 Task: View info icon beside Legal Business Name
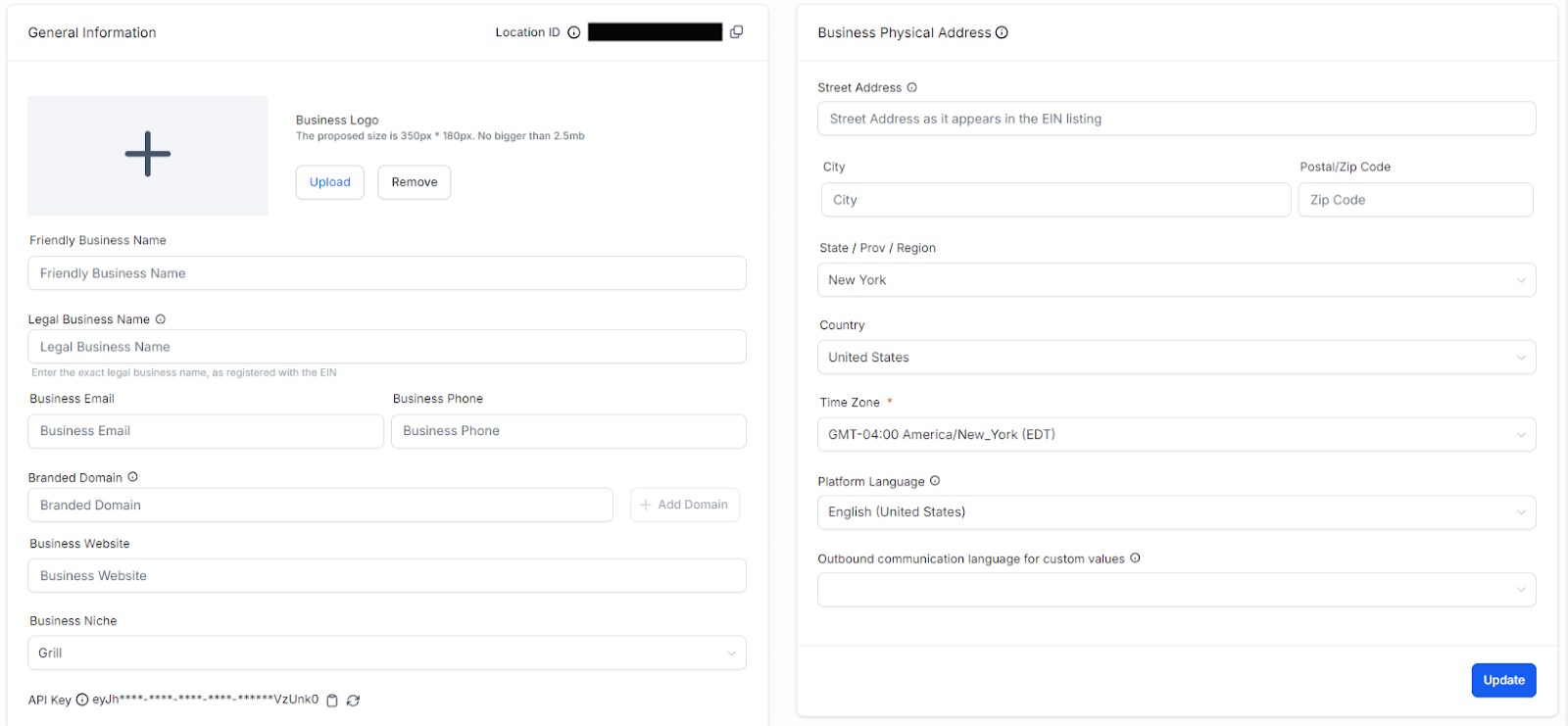161,319
